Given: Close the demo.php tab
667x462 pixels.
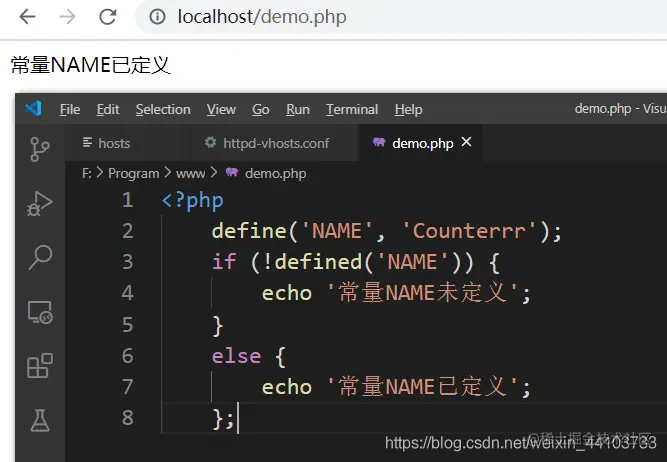Looking at the screenshot, I should 467,142.
